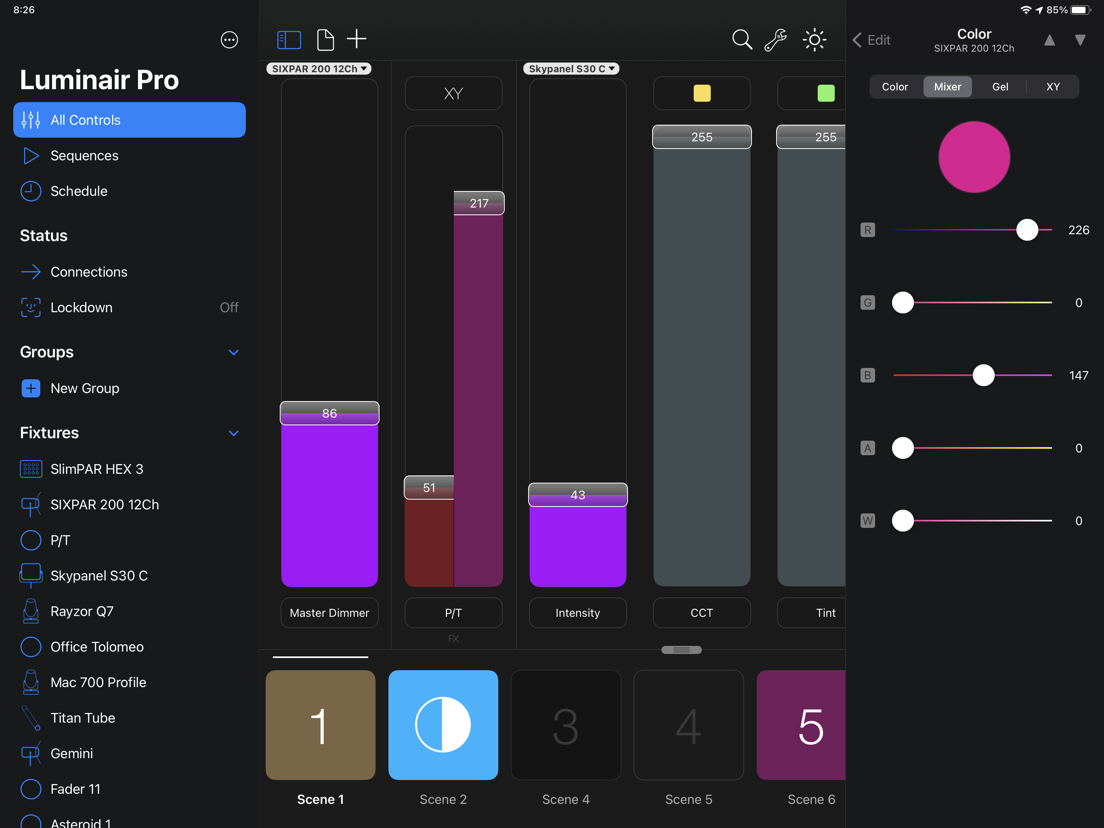
Task: Click the XY button above P/T fader
Action: [x=453, y=93]
